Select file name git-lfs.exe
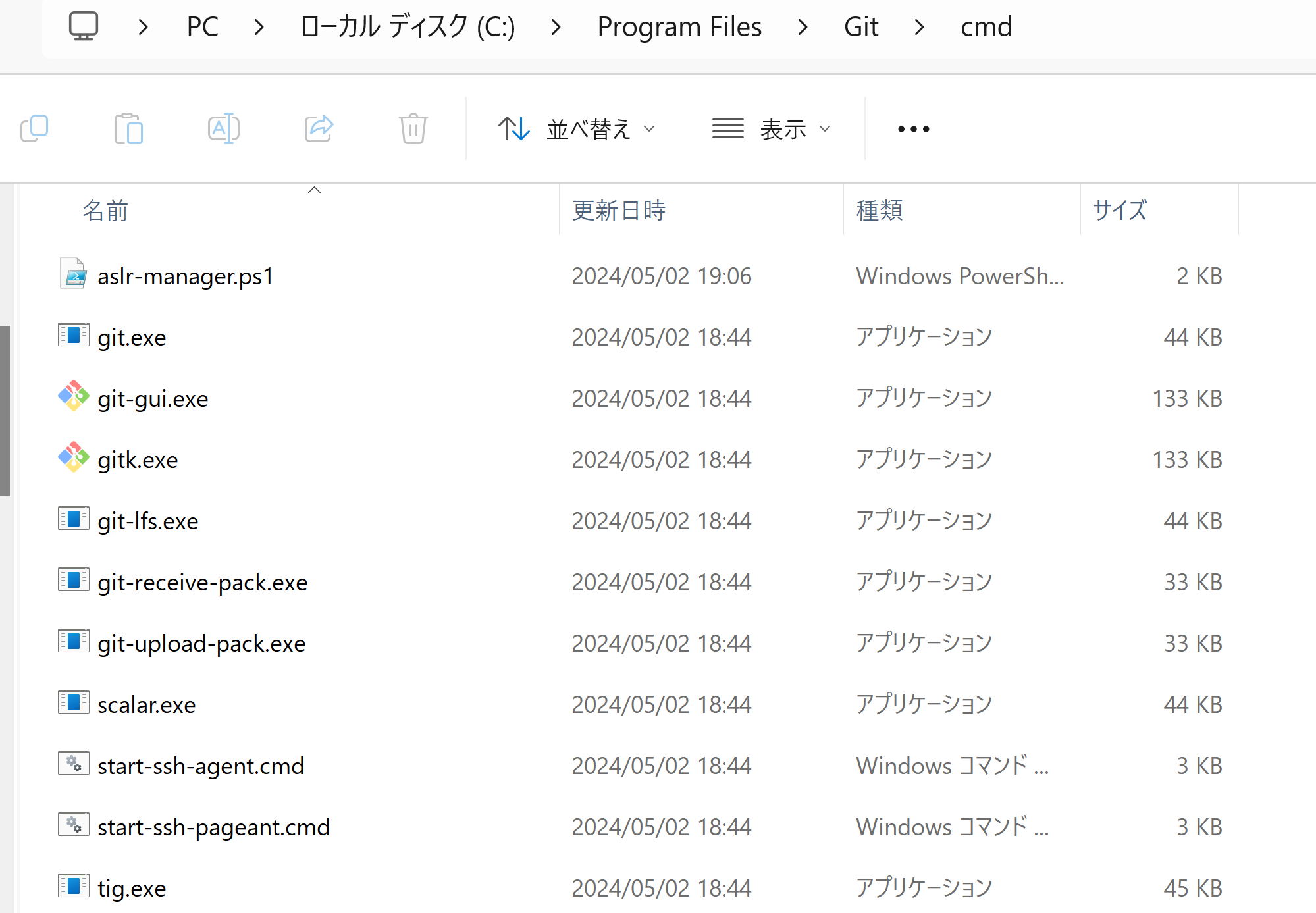Screen dimensions: 1316x913 coord(148,521)
